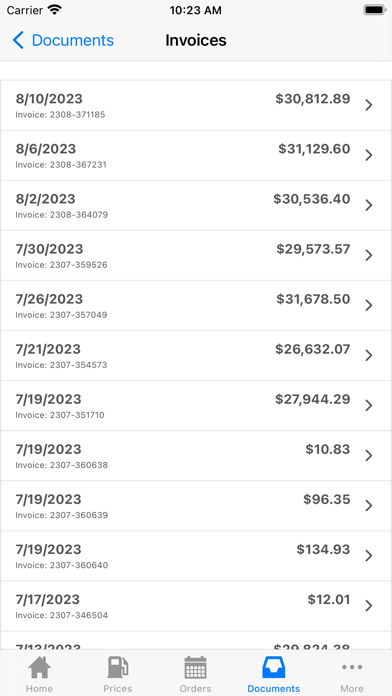Open the More ellipsis icon
The image size is (392, 696).
coord(352,667)
